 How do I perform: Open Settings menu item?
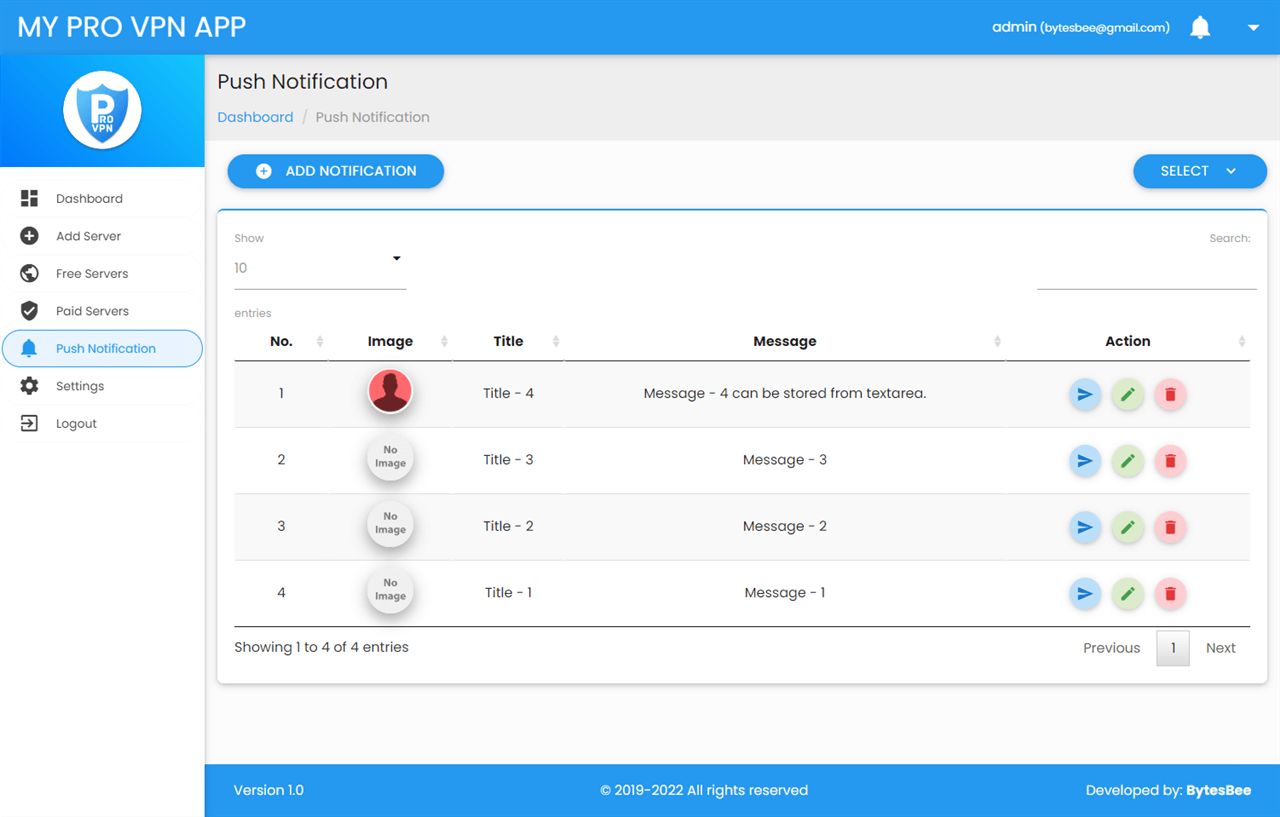(x=102, y=386)
